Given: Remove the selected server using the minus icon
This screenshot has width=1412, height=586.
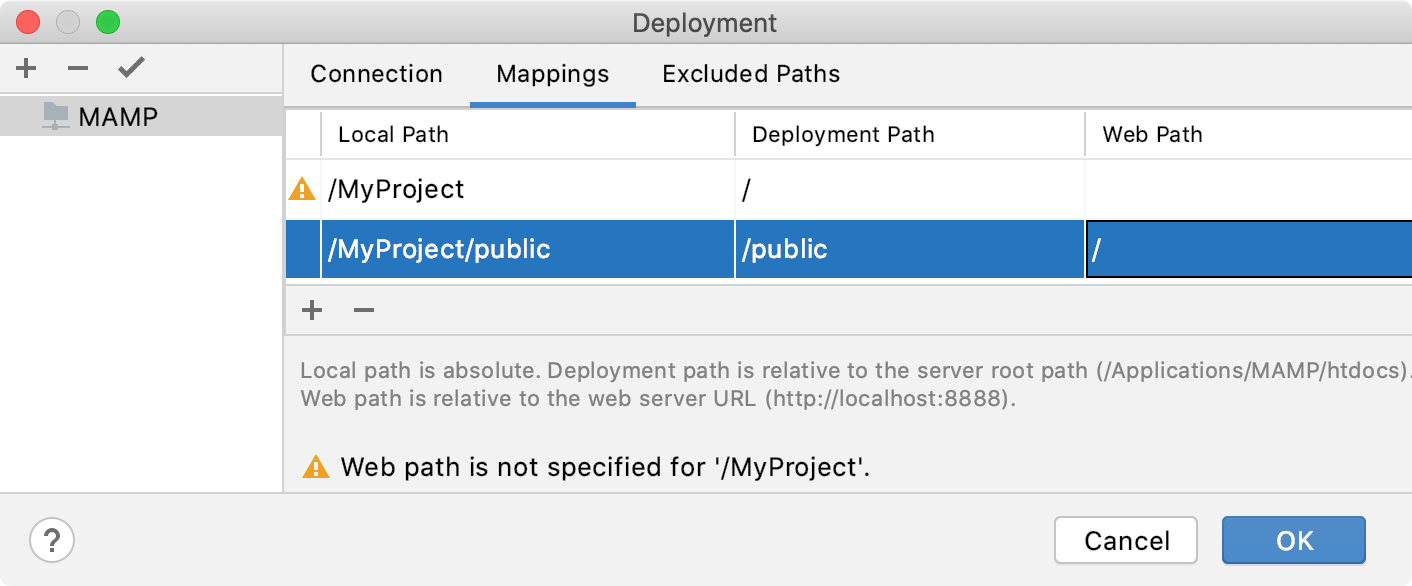Looking at the screenshot, I should [77, 68].
